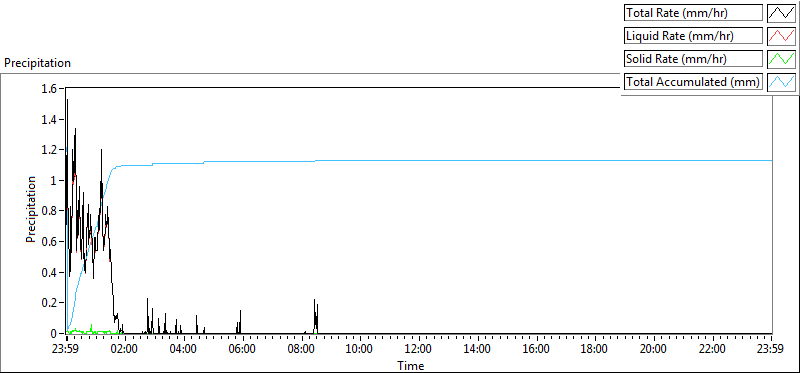Click the rate spike just before 06:00
The width and height of the screenshot is (800, 373).
[239, 322]
